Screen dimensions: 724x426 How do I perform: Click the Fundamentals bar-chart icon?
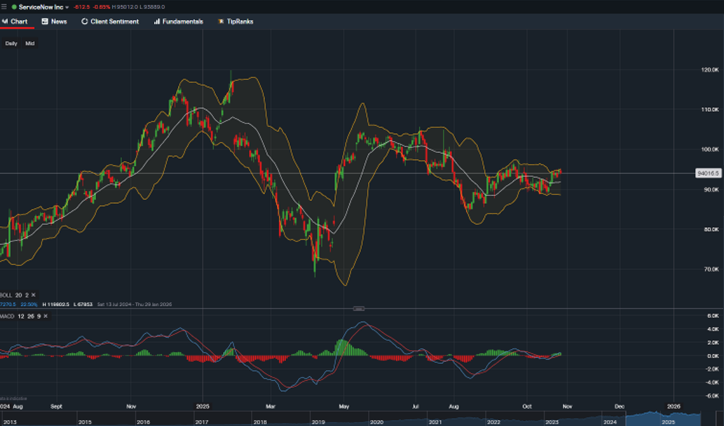(x=157, y=21)
